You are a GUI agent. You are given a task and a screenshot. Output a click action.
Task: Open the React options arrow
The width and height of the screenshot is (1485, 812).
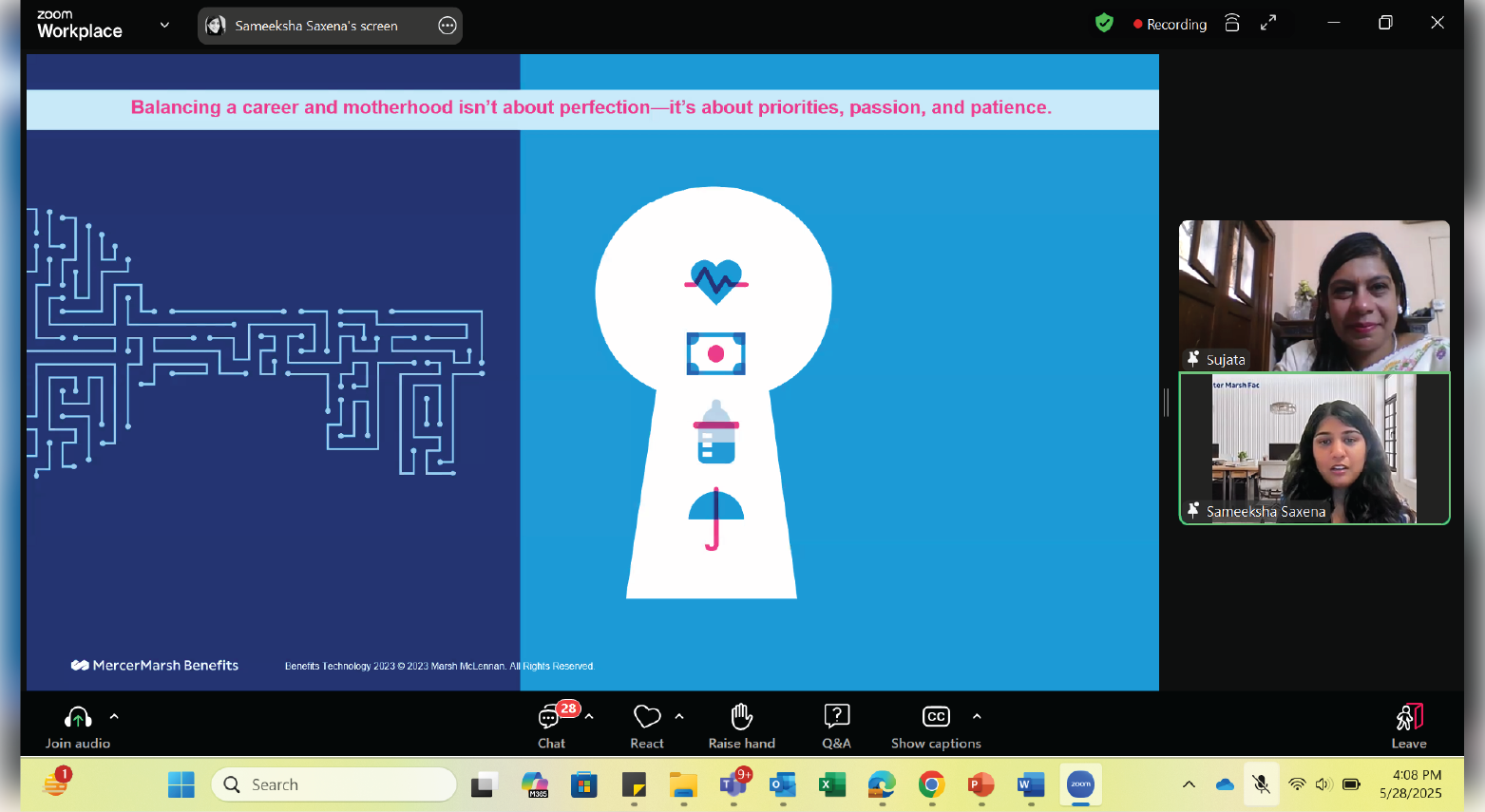[679, 716]
